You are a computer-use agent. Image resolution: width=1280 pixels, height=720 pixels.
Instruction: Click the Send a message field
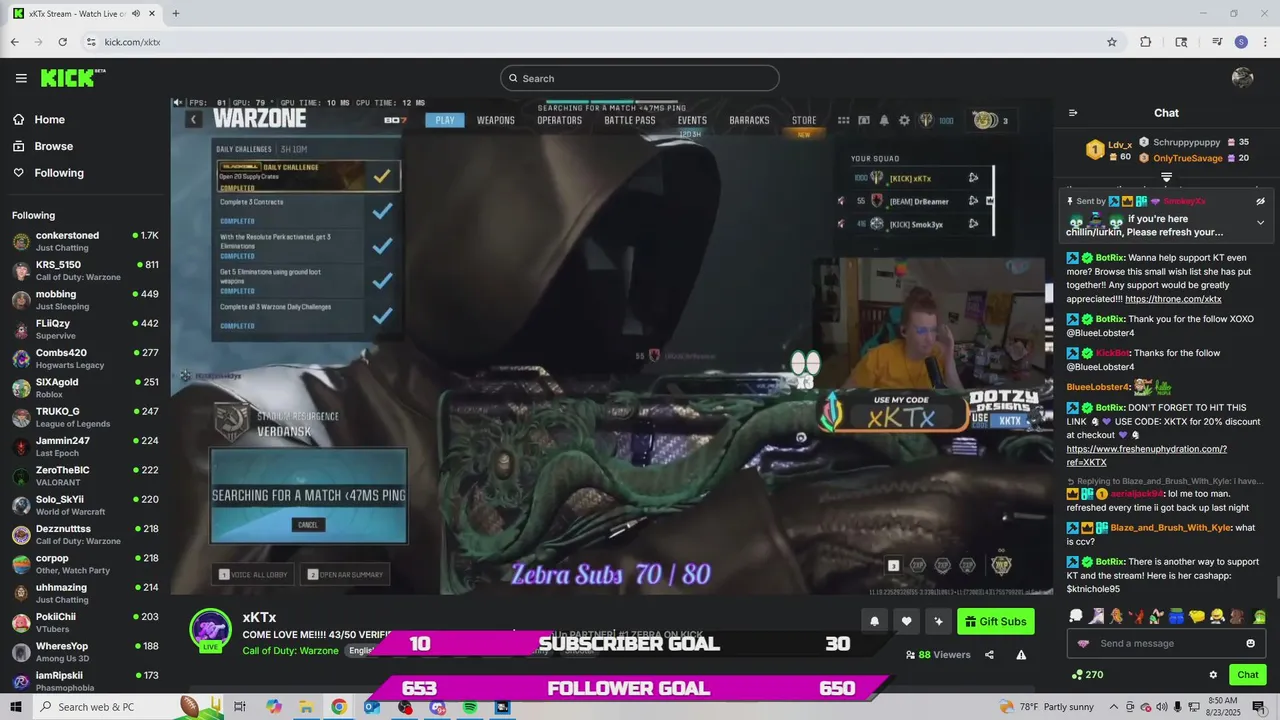pos(1166,643)
